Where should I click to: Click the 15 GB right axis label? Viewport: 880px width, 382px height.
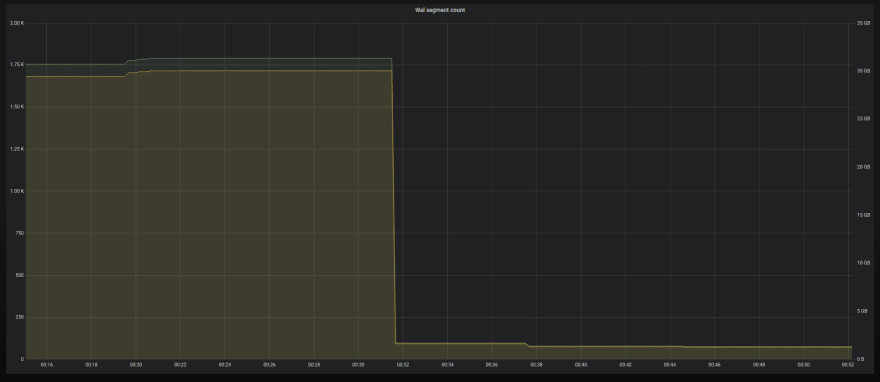pos(863,215)
